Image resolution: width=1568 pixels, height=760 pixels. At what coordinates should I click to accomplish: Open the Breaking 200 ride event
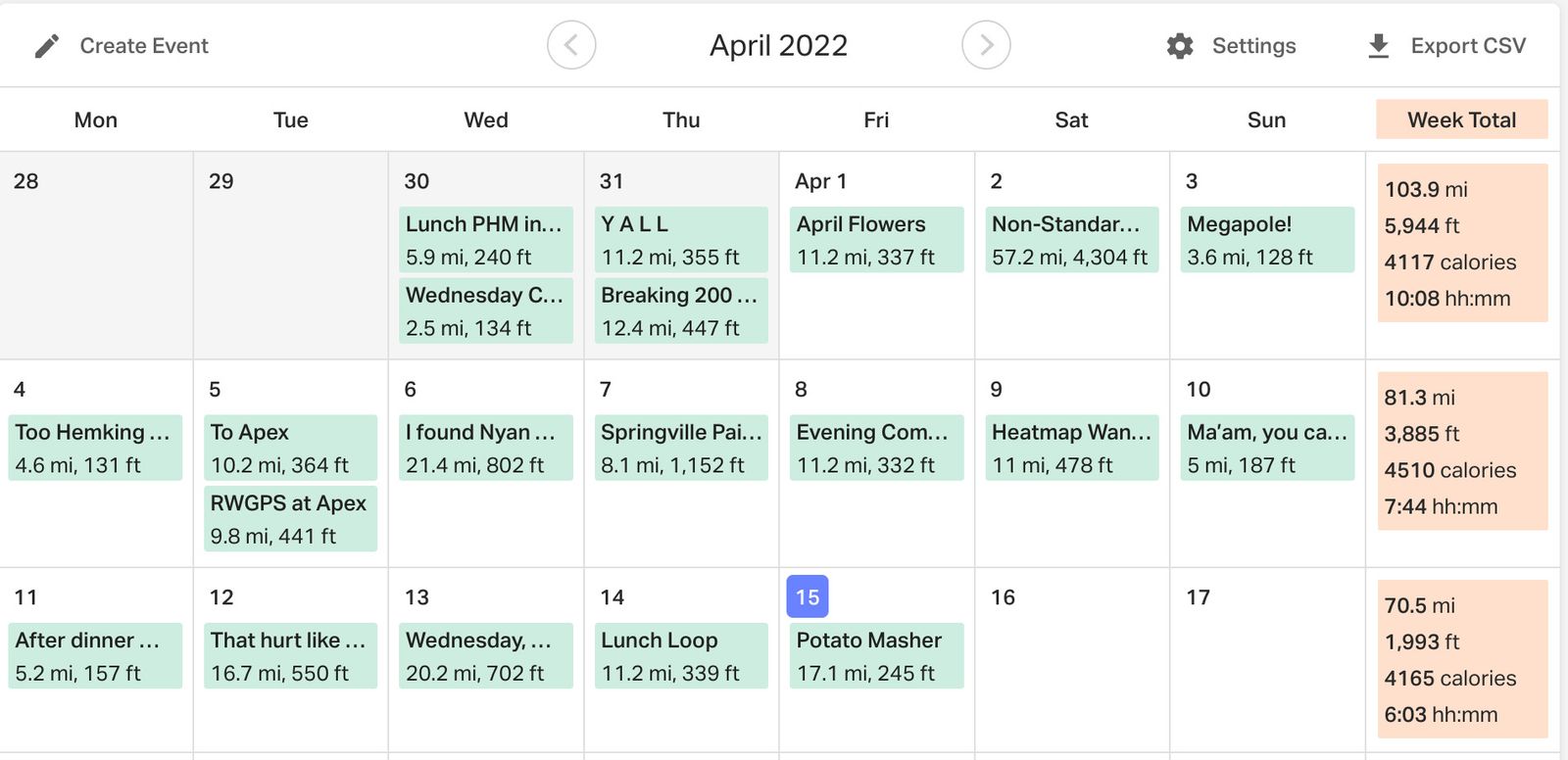(x=681, y=310)
